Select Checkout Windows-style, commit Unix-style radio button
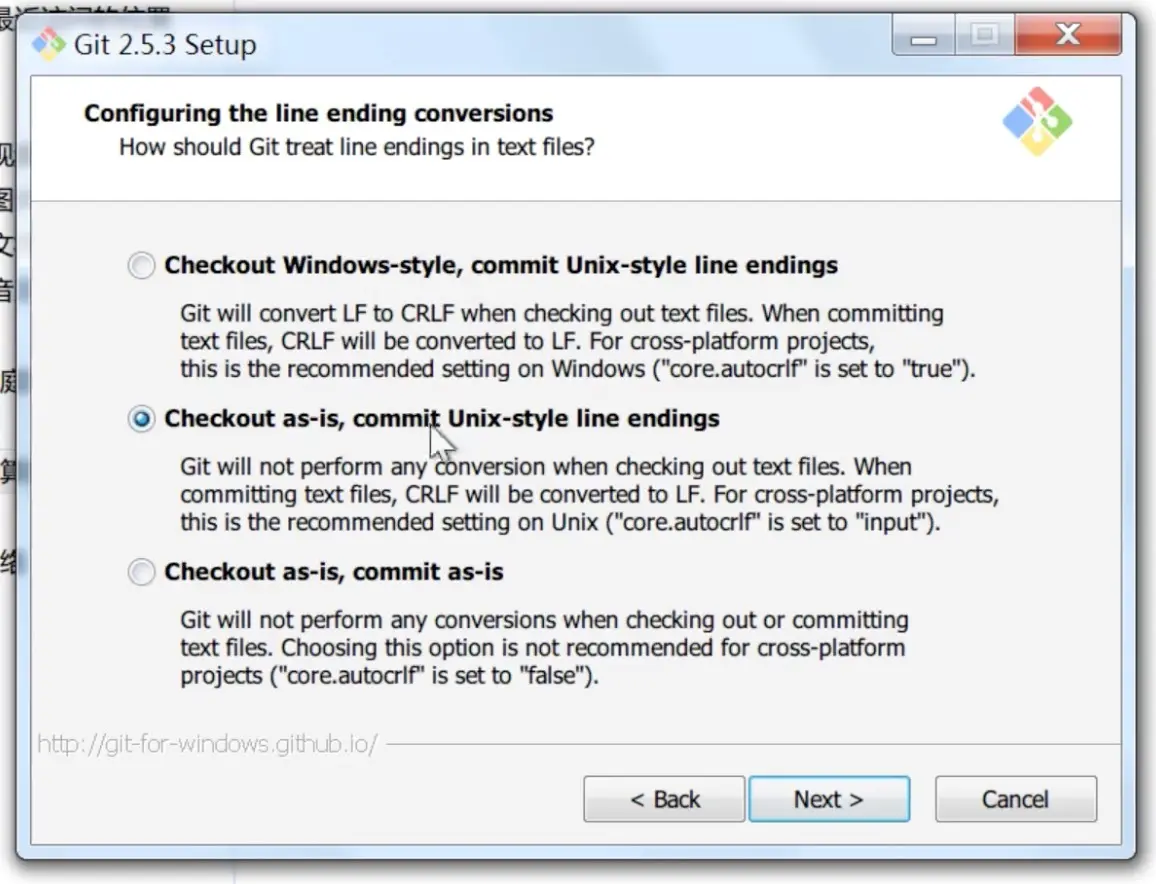 pos(142,266)
